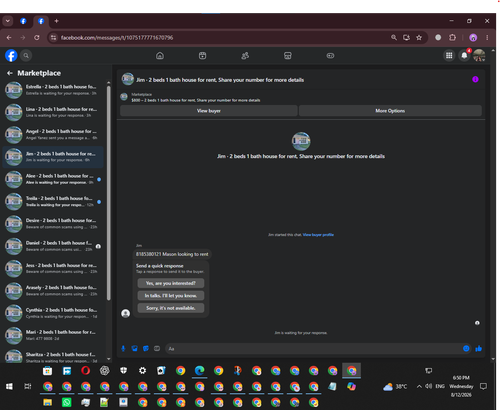Send quick response 'Yes, are you interested?'
Viewport: 500px width, 410px height.
click(x=171, y=283)
